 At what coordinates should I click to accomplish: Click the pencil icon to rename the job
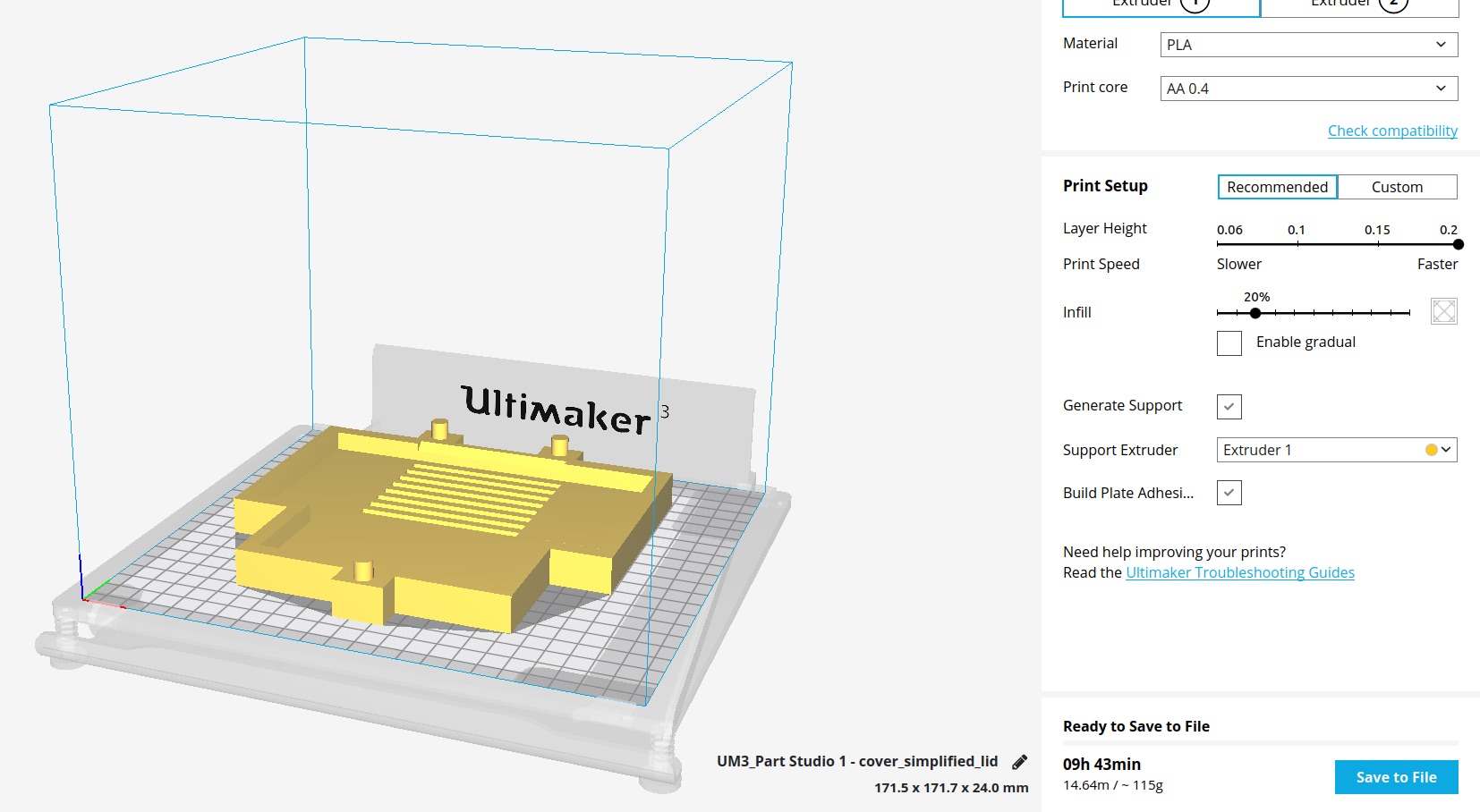click(1019, 762)
